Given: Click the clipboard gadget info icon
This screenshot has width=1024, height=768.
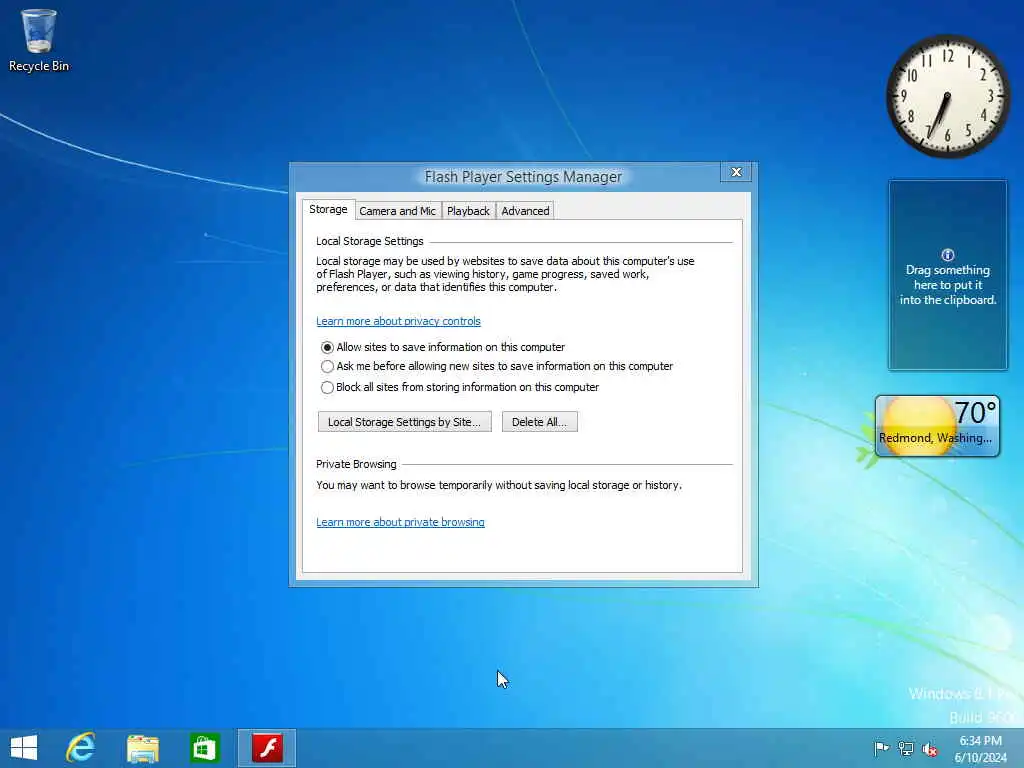Looking at the screenshot, I should [948, 255].
